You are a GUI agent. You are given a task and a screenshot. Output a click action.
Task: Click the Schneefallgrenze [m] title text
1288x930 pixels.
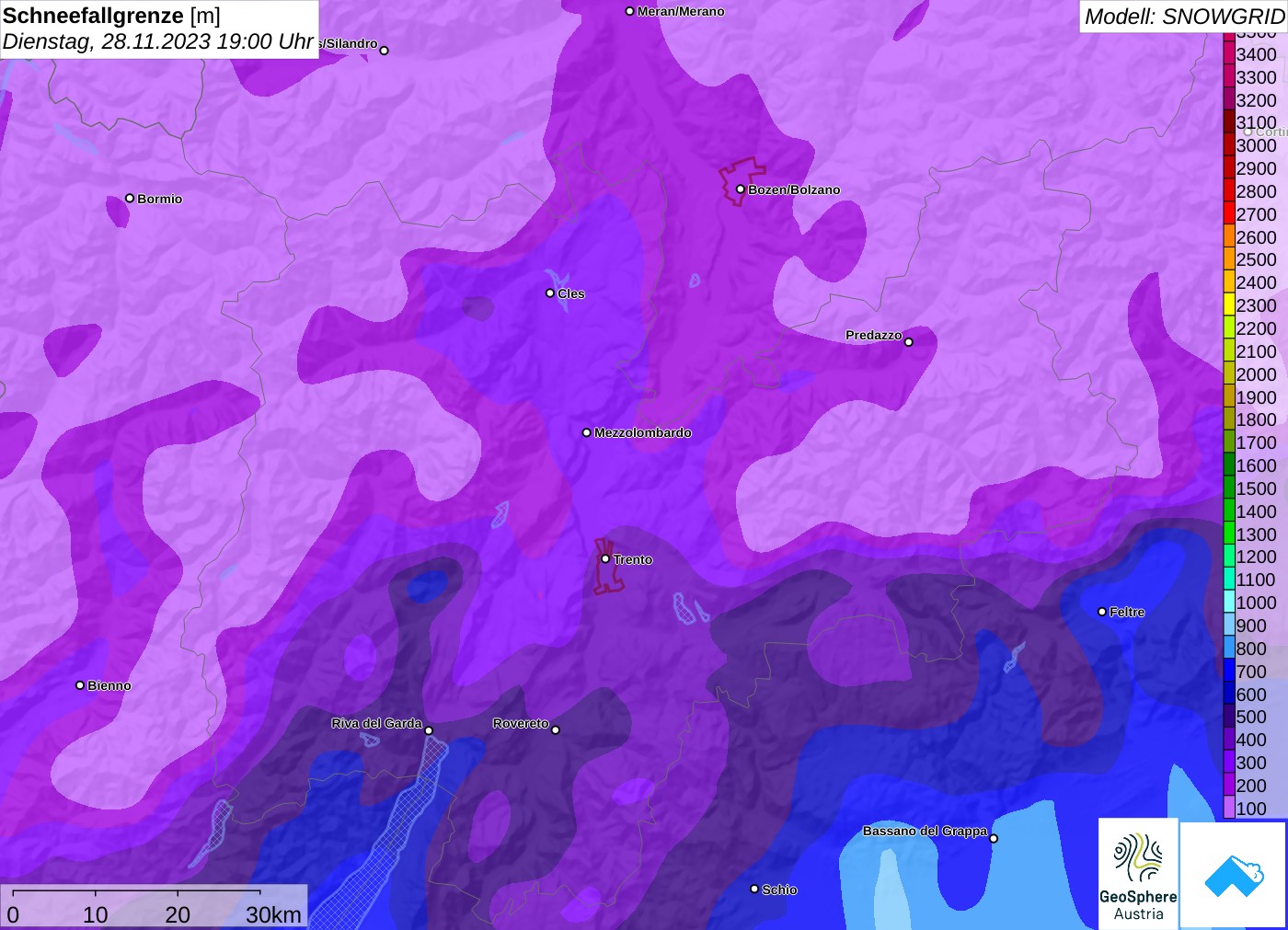111,16
